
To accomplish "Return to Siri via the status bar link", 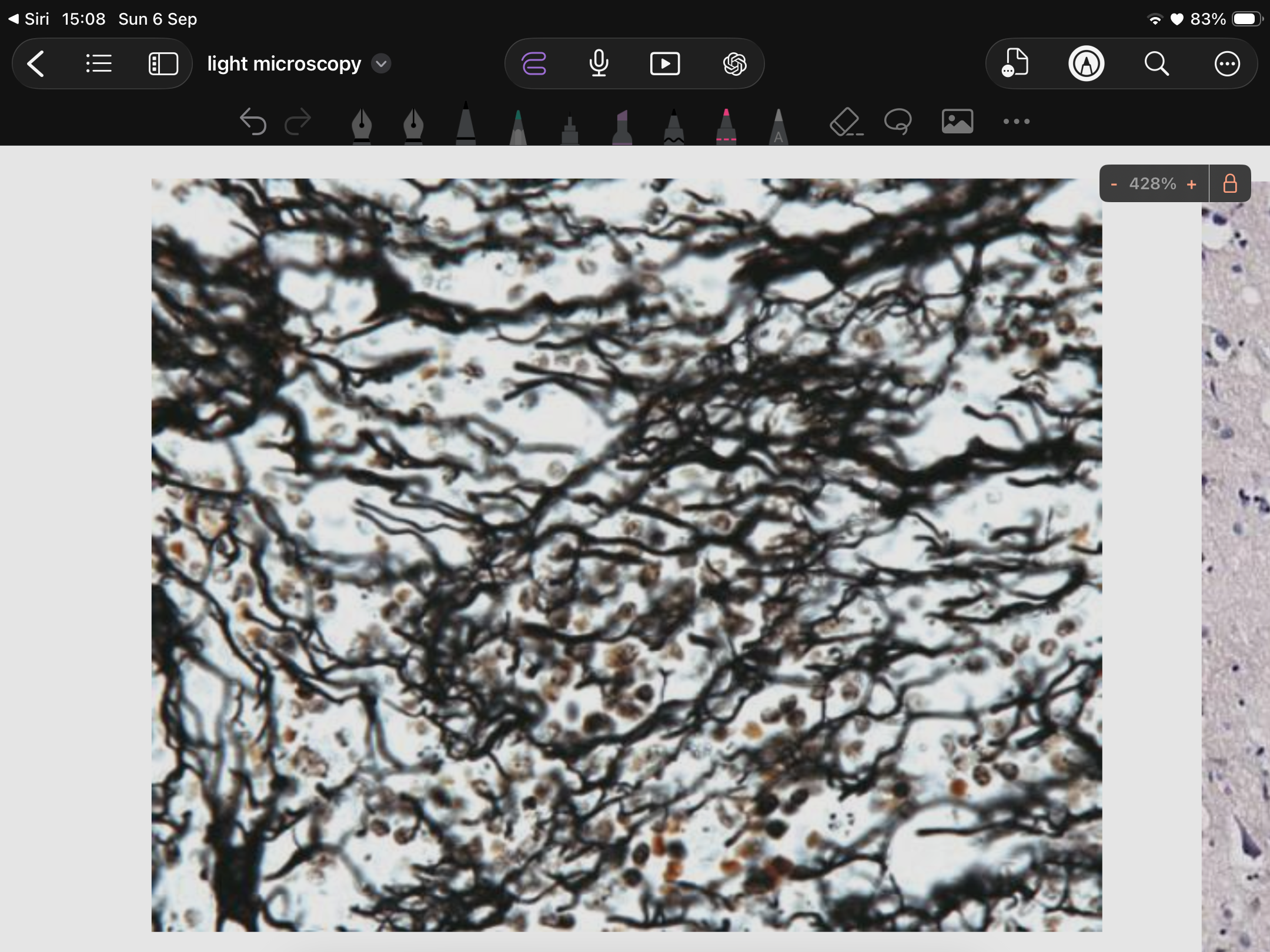I will tap(29, 19).
